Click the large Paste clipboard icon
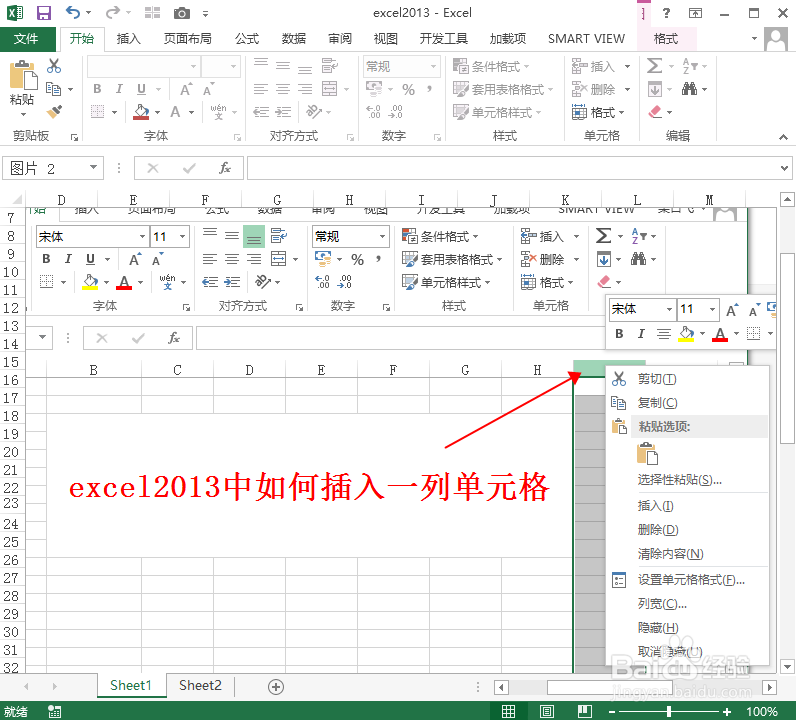Image resolution: width=796 pixels, height=720 pixels. 23,76
